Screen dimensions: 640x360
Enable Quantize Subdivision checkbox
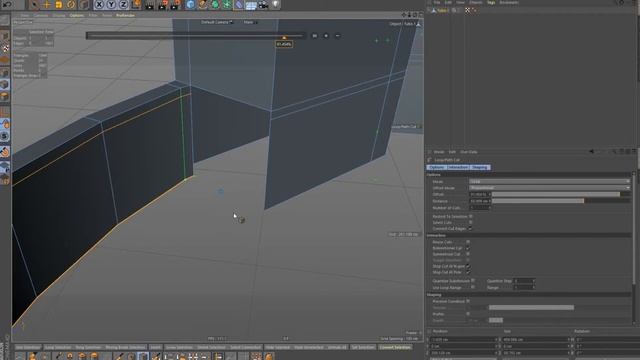click(x=473, y=281)
